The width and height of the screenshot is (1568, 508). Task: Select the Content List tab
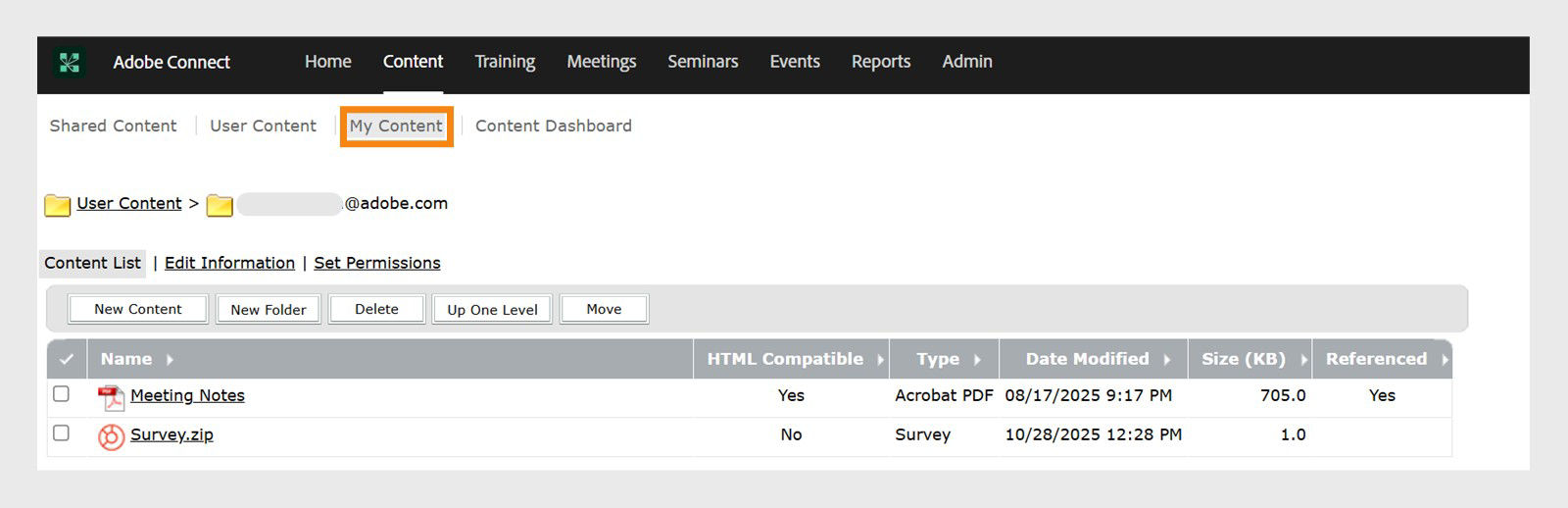point(92,263)
